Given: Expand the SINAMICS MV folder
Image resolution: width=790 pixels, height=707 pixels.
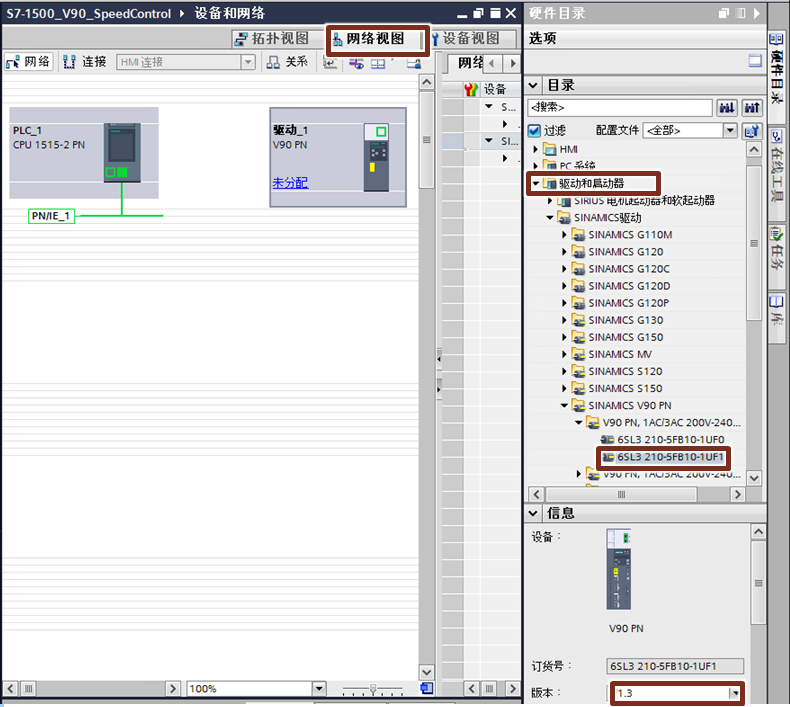Looking at the screenshot, I should pos(564,354).
